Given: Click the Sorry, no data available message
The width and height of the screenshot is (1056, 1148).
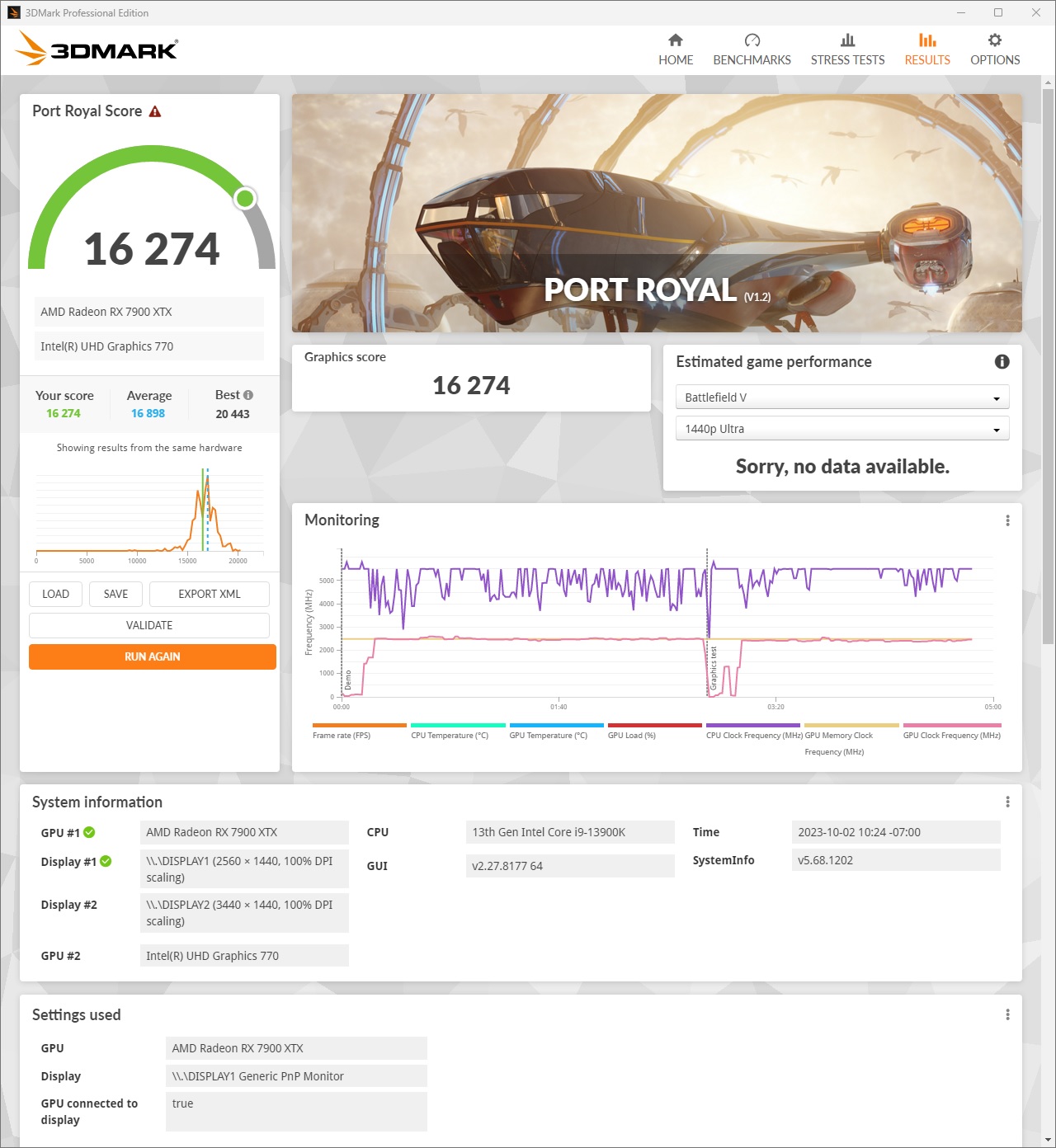Looking at the screenshot, I should tap(842, 467).
